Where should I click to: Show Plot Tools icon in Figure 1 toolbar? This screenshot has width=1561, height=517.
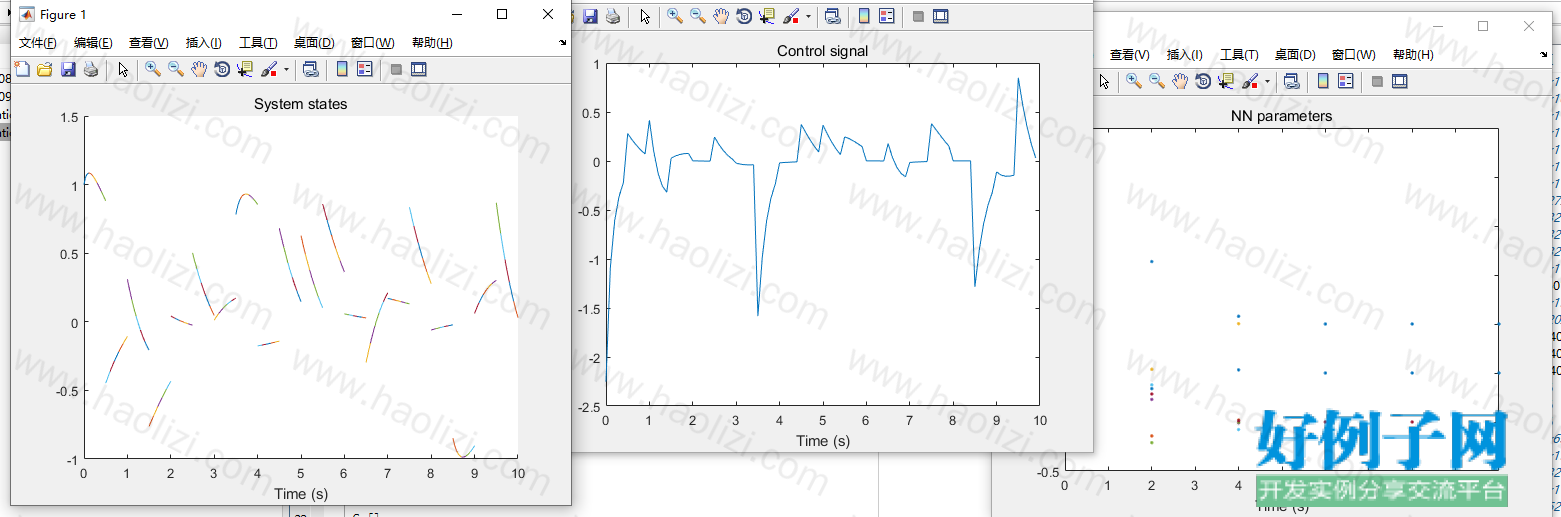(419, 69)
